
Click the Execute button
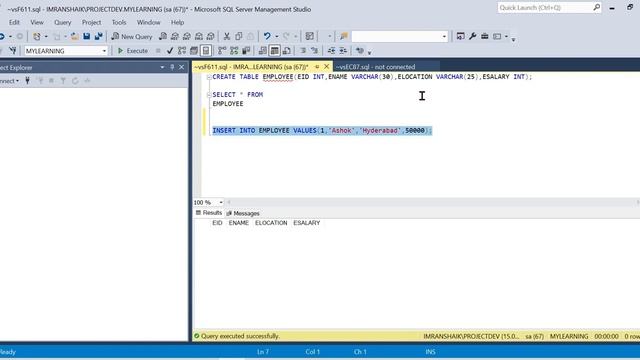click(x=133, y=51)
